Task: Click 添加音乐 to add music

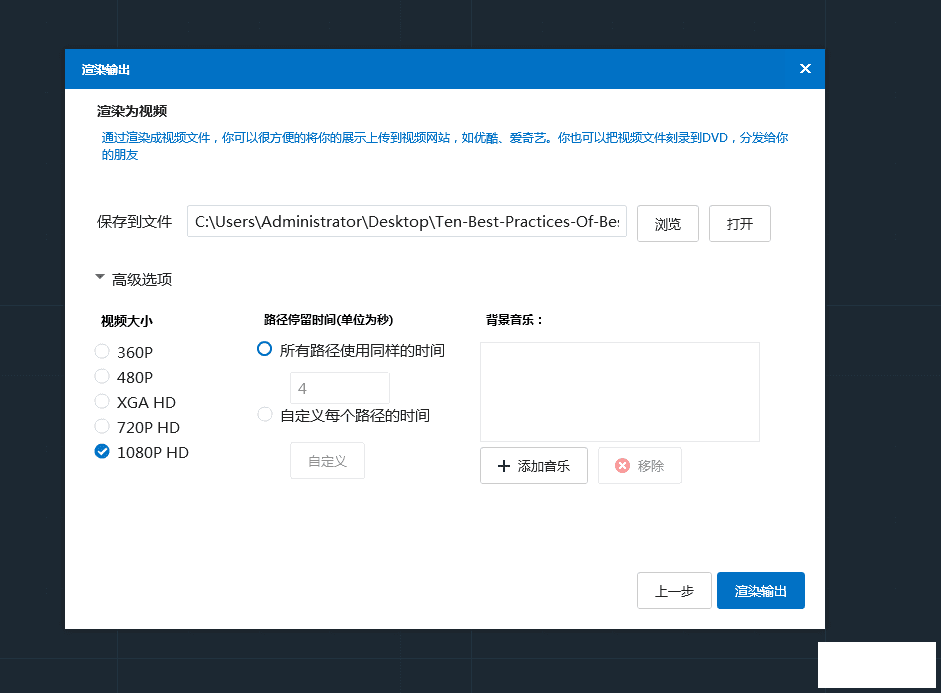Action: pyautogui.click(x=534, y=466)
